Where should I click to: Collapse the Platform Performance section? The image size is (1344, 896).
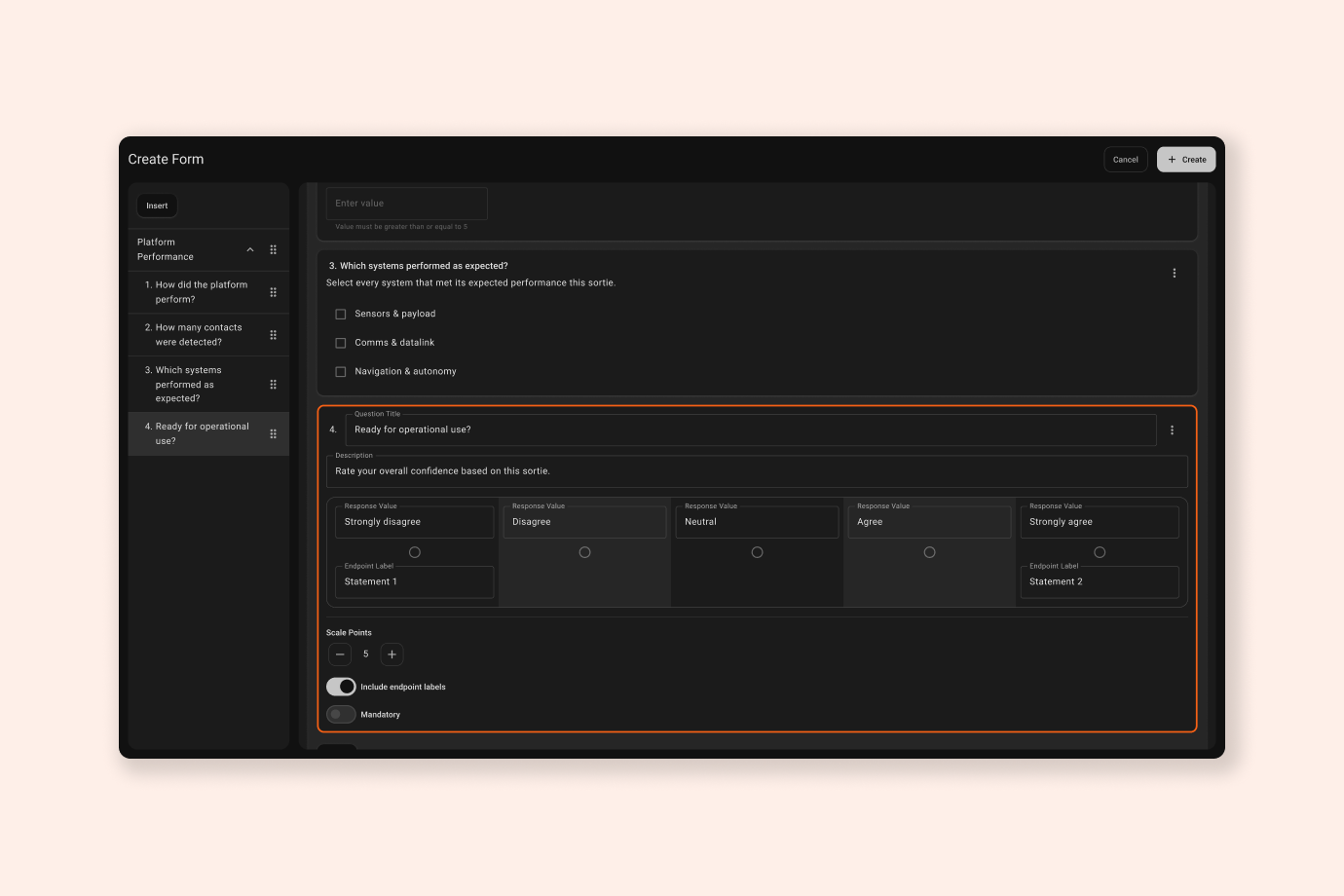pyautogui.click(x=250, y=249)
